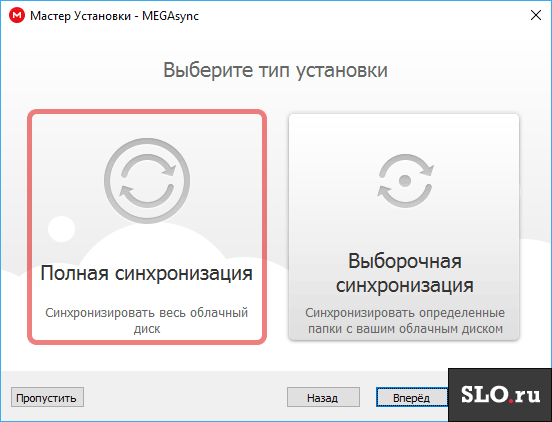
Task: Click the "Пропустить" button
Action: click(47, 397)
